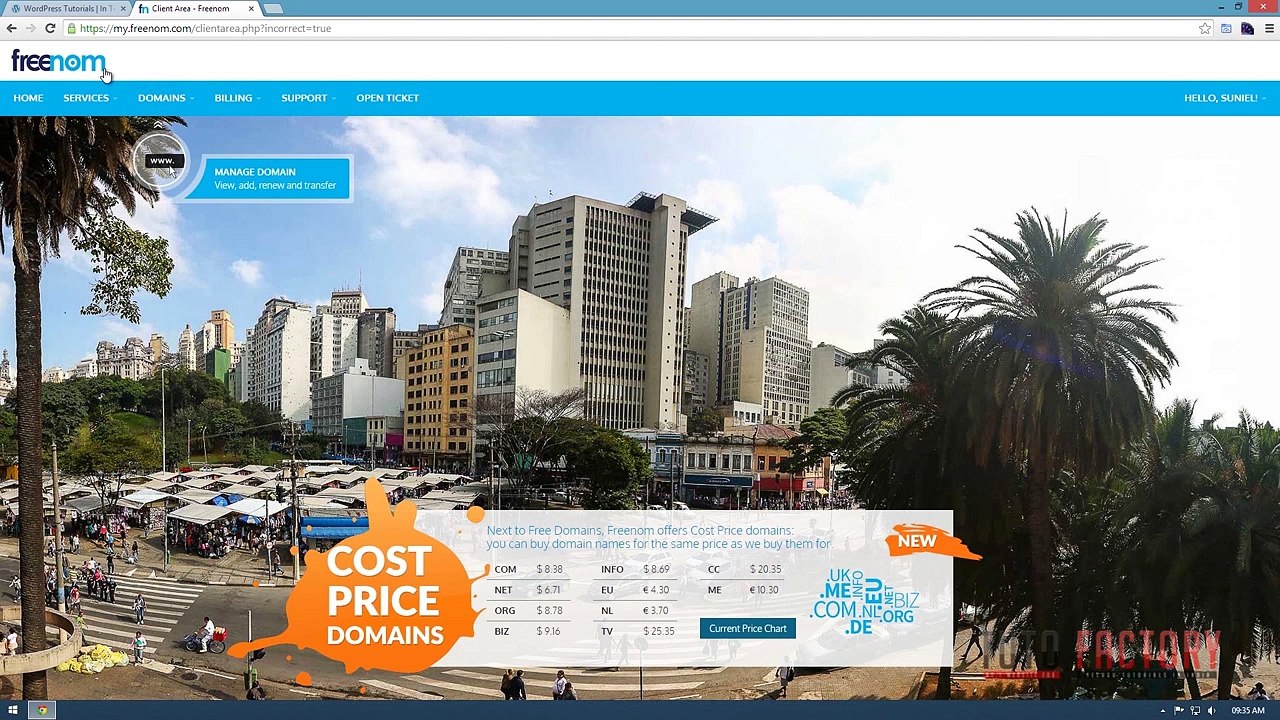
Task: Click the www manage domain globe icon
Action: tap(160, 160)
